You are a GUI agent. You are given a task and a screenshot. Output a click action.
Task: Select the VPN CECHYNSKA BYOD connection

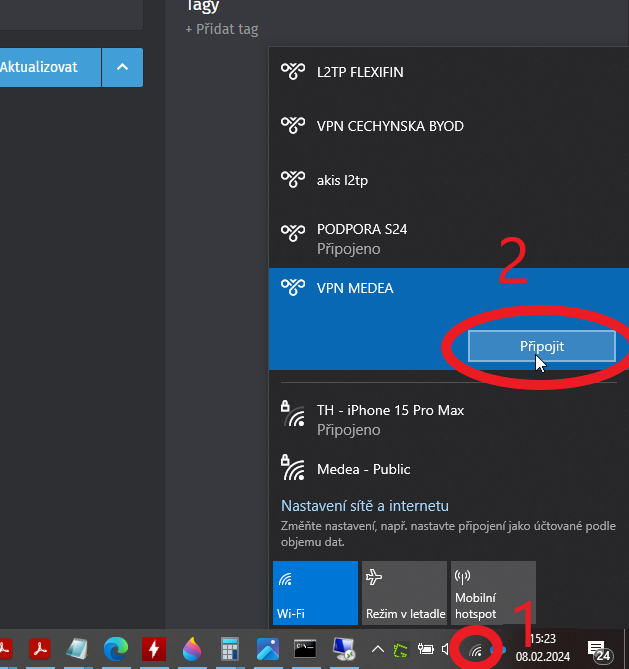tap(449, 126)
